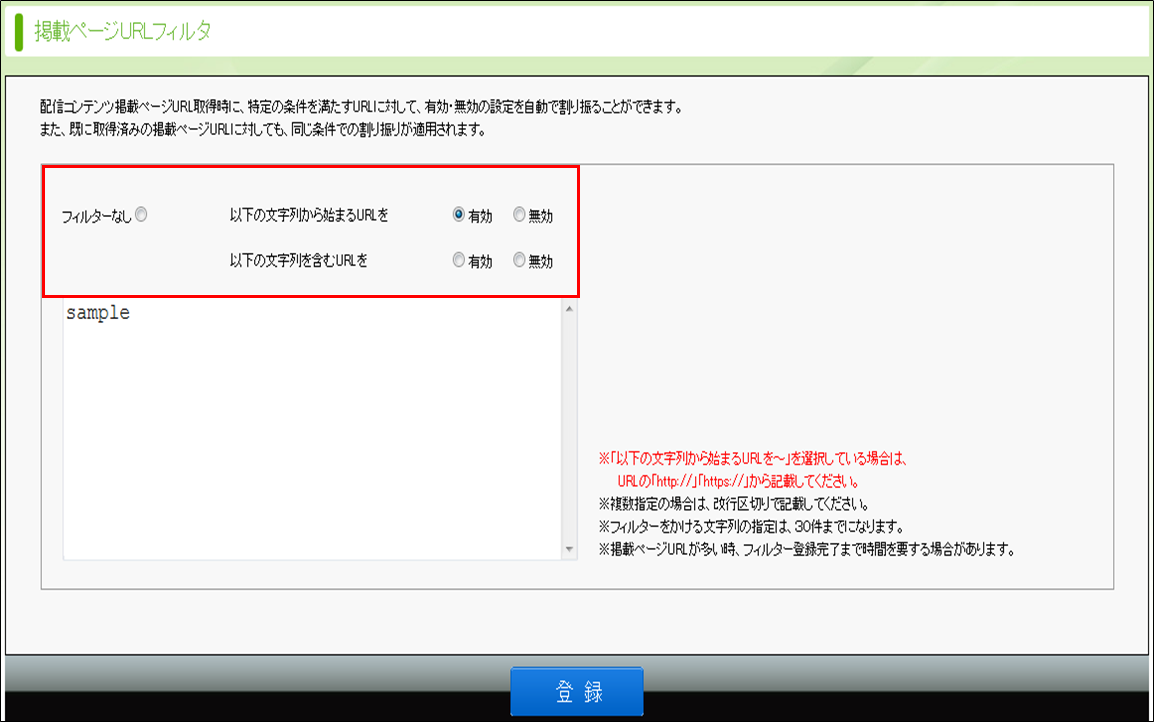Viewport: 1154px width, 722px height.
Task: Click the 以下の文字列から始まるURLを label
Action: point(309,215)
